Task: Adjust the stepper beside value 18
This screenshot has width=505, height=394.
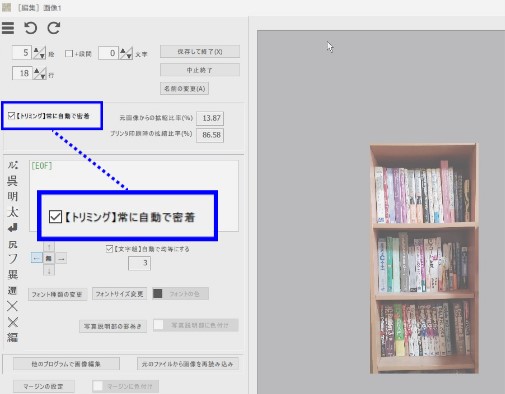Action: click(40, 73)
